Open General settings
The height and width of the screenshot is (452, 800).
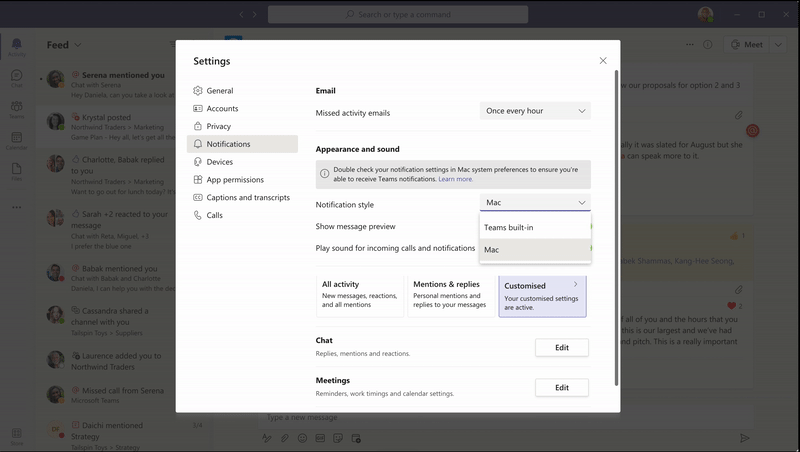pos(242,91)
